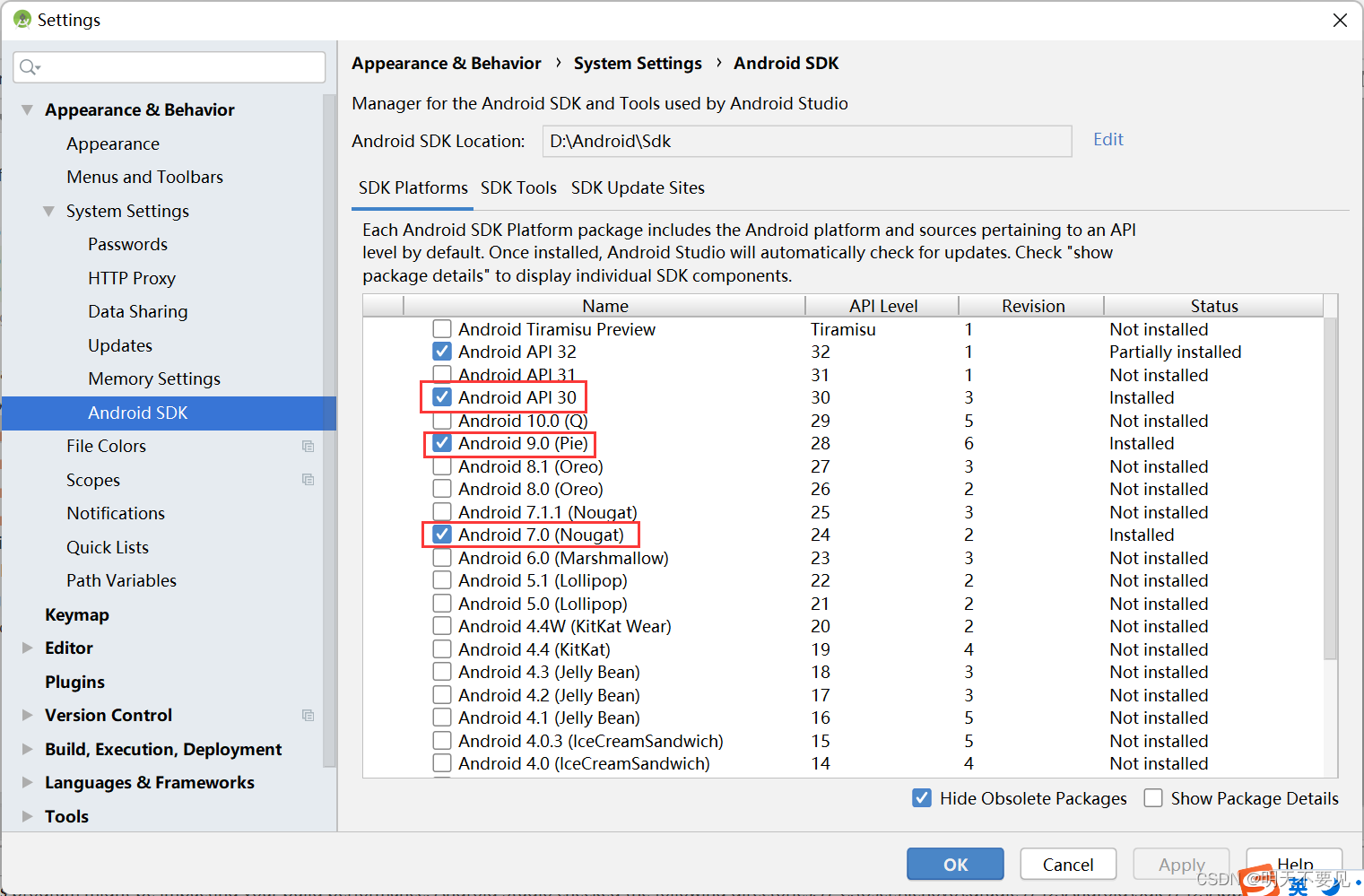Screen dimensions: 1364x896
Task: Click the project-level icon next to Scopes
Action: (308, 480)
